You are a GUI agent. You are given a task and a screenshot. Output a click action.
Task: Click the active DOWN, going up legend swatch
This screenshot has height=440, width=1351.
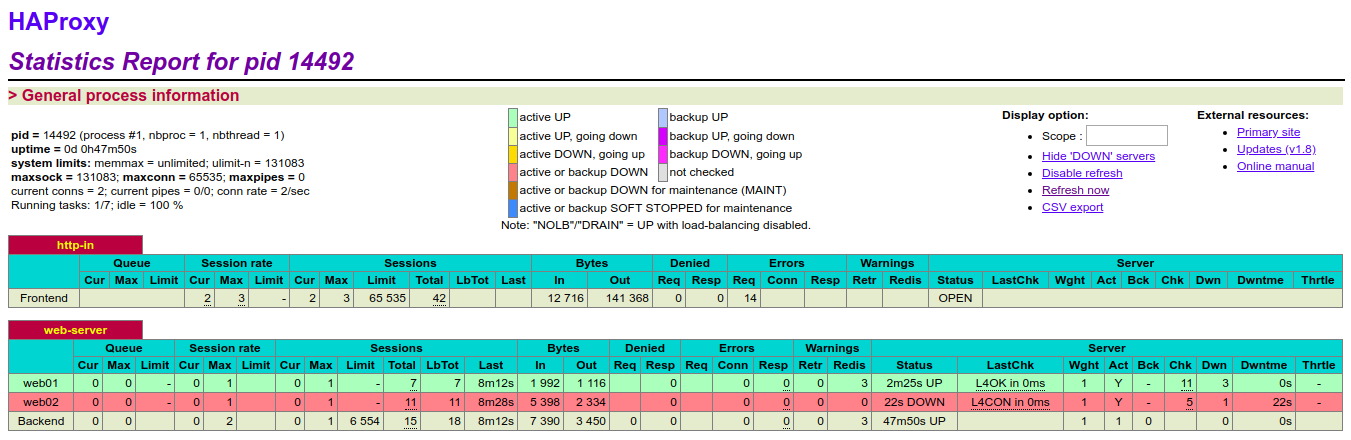513,154
